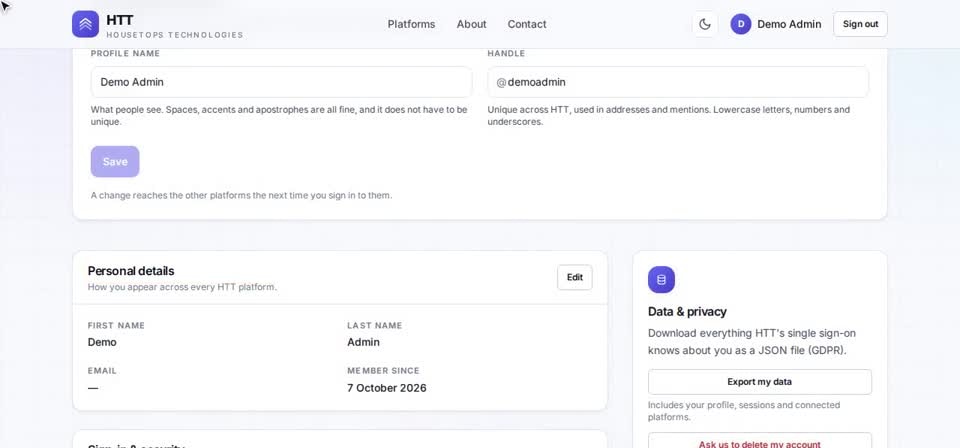The height and width of the screenshot is (448, 960).
Task: Click the first name value Demo
Action: click(x=102, y=342)
